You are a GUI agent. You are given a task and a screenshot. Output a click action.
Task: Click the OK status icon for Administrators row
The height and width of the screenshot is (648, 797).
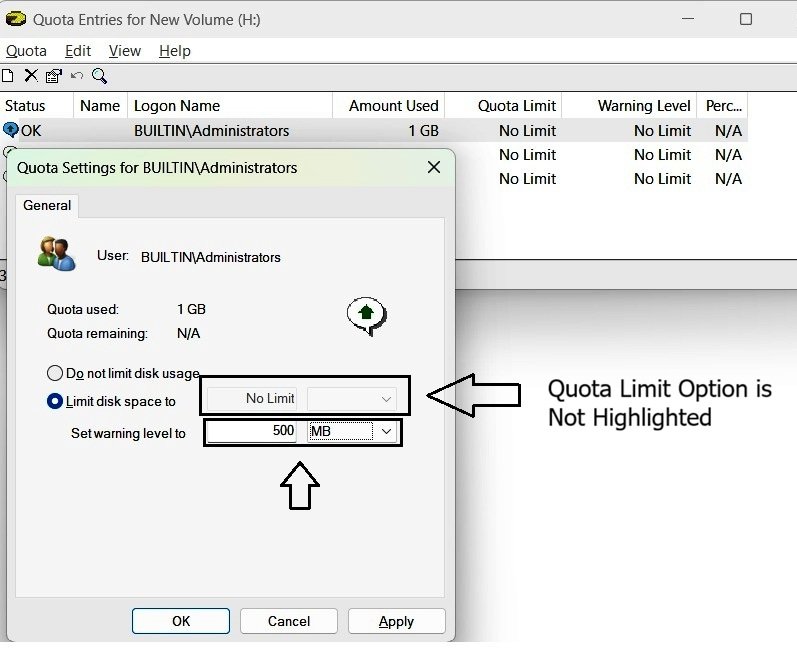(11, 130)
